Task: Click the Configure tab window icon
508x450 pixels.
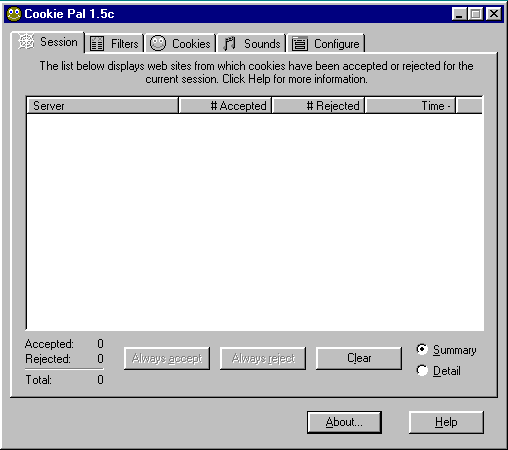Action: pyautogui.click(x=299, y=44)
